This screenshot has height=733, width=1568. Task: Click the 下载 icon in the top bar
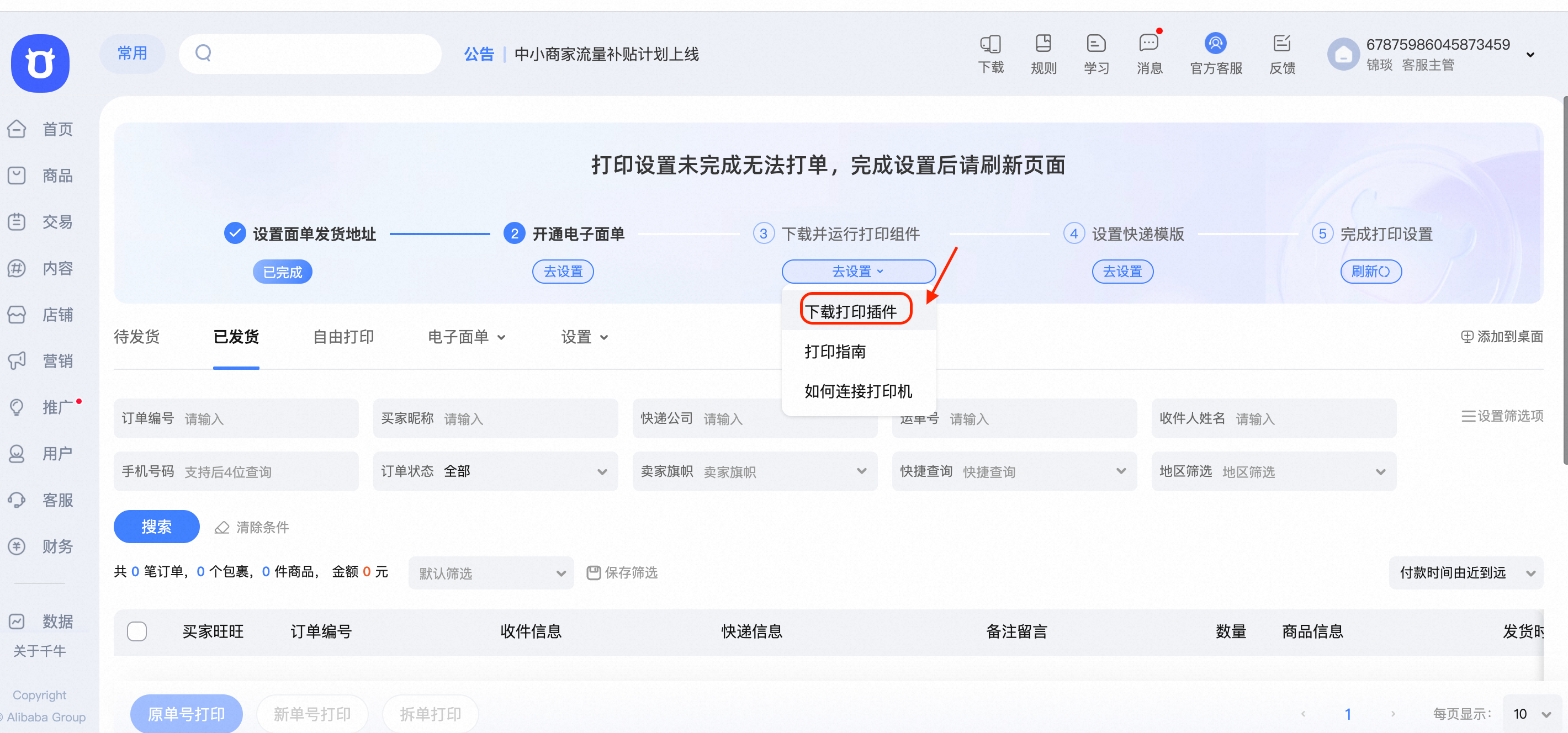990,54
